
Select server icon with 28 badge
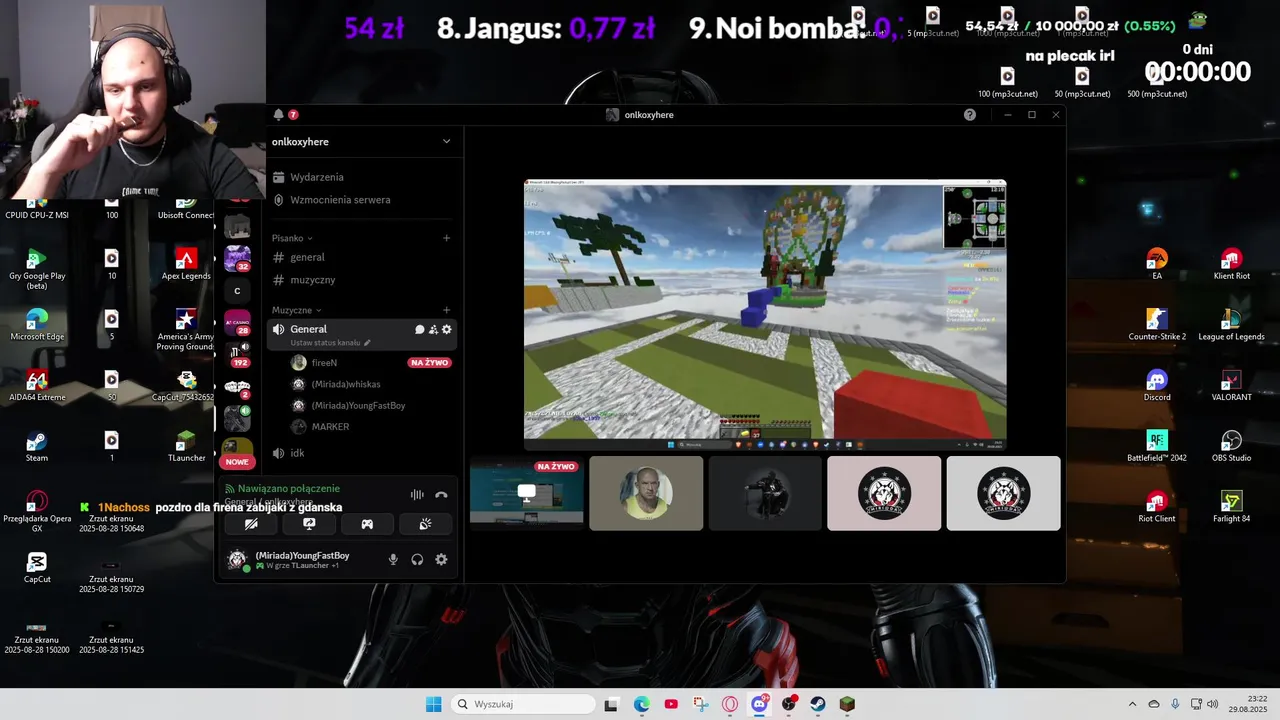[237, 322]
